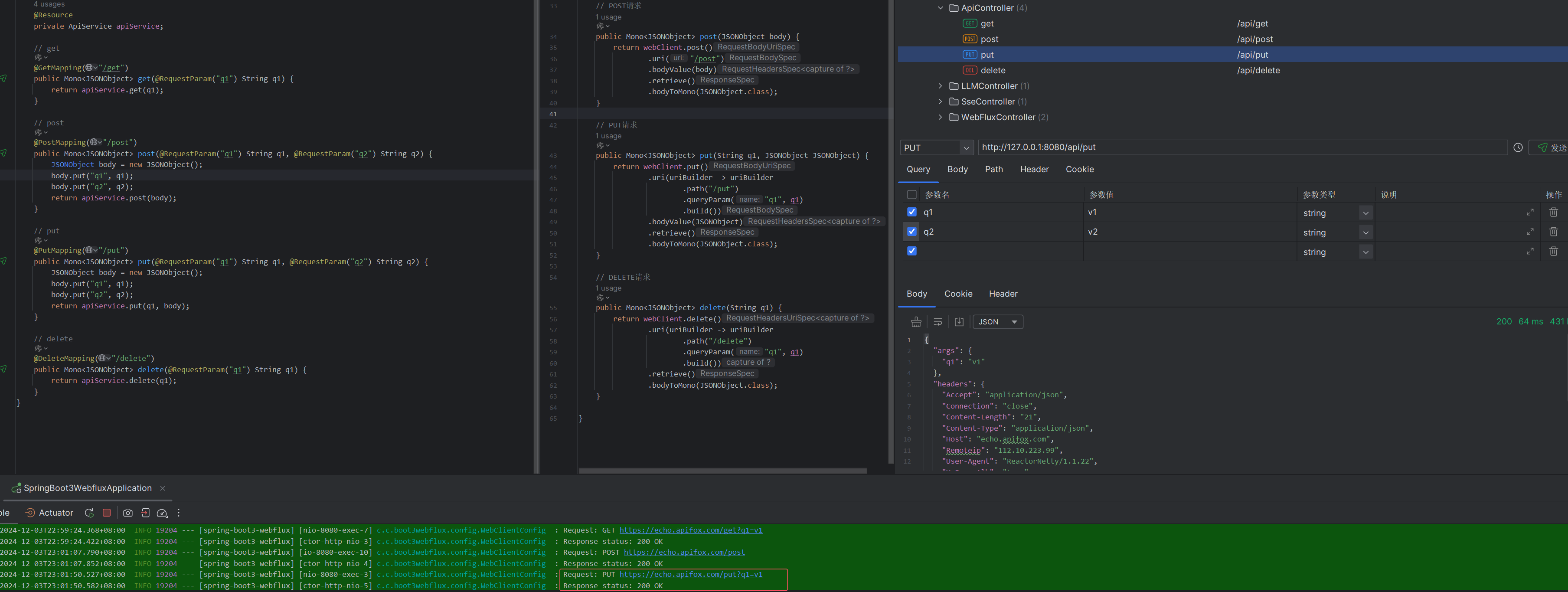The image size is (1568, 592).
Task: Click the camera thread dump icon
Action: click(x=128, y=513)
